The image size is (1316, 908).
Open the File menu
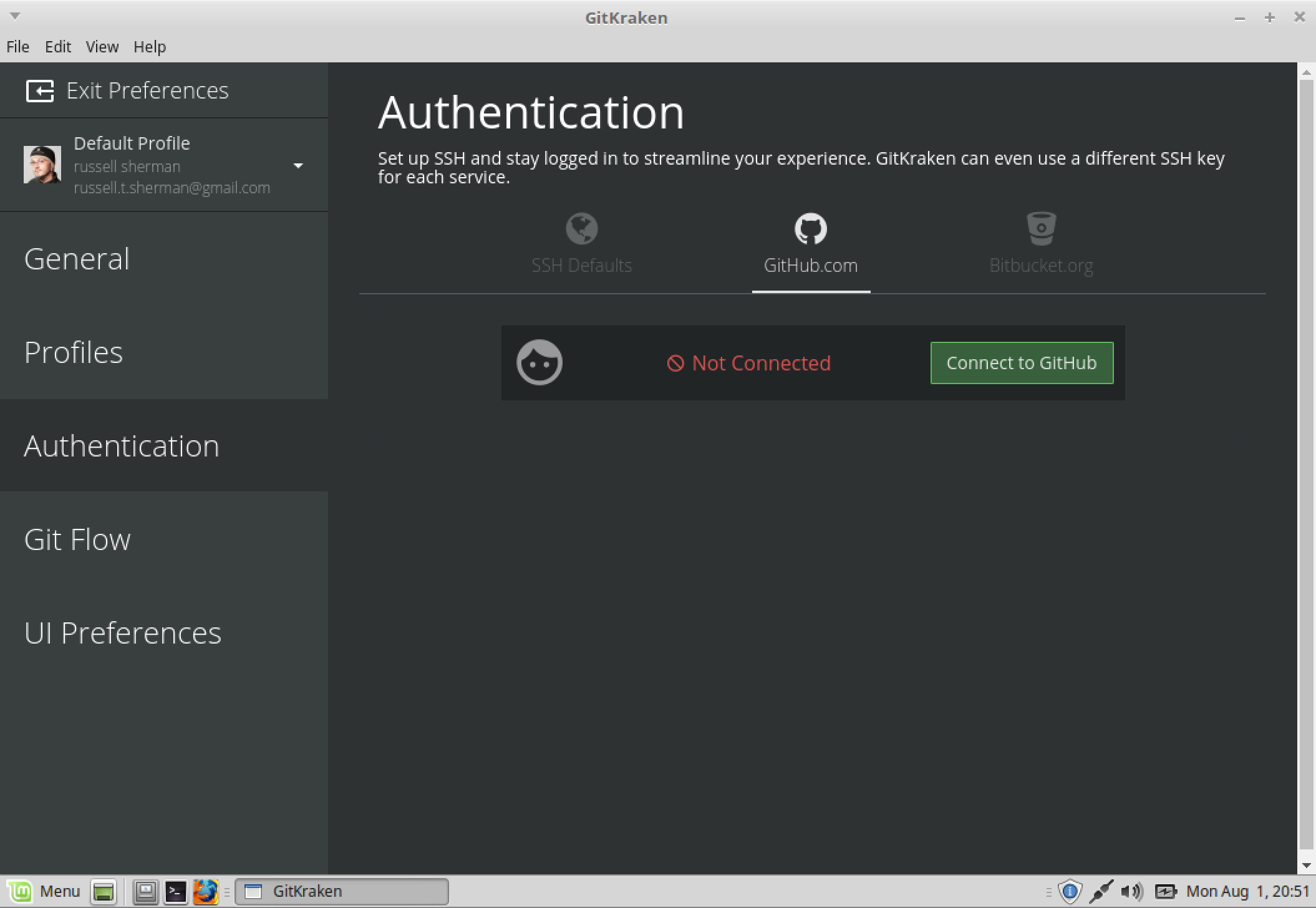tap(17, 47)
